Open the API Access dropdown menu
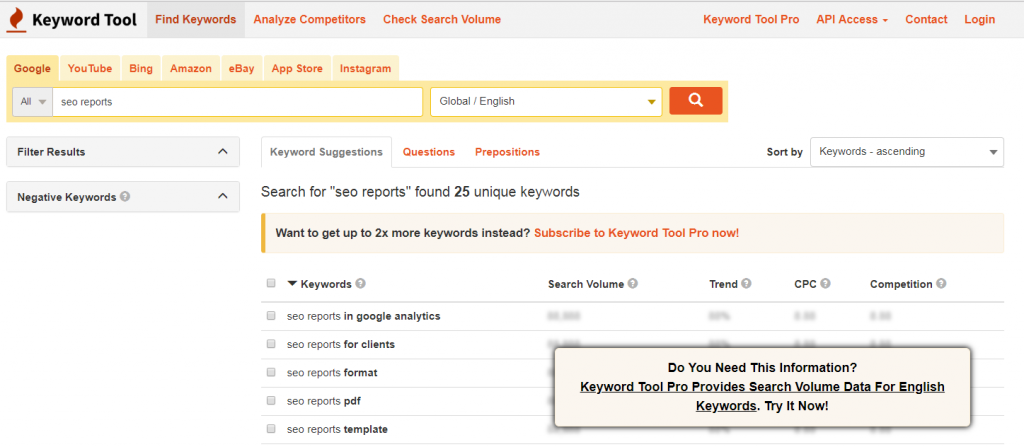Viewport: 1024px width, 447px height. [852, 20]
